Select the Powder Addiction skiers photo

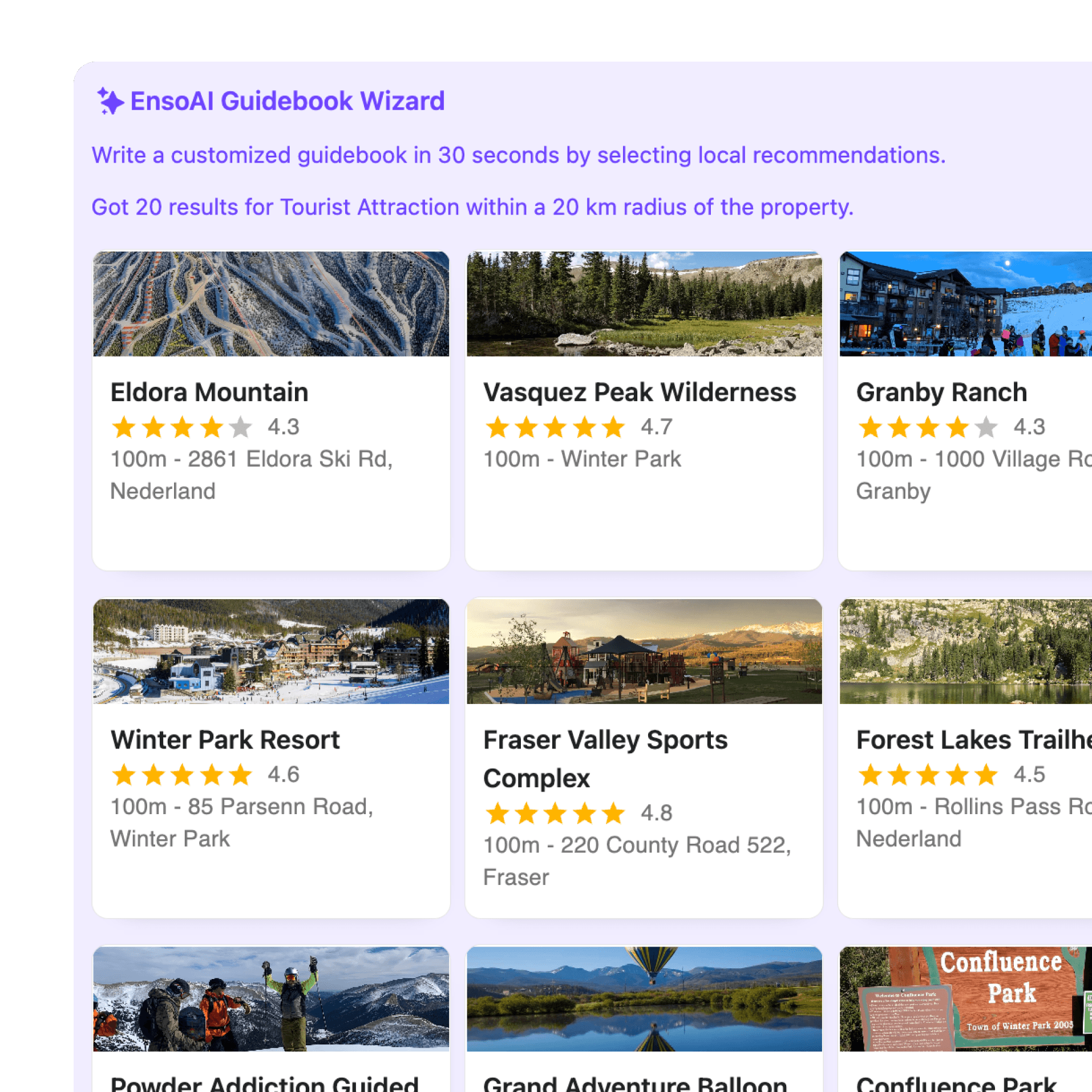(271, 998)
